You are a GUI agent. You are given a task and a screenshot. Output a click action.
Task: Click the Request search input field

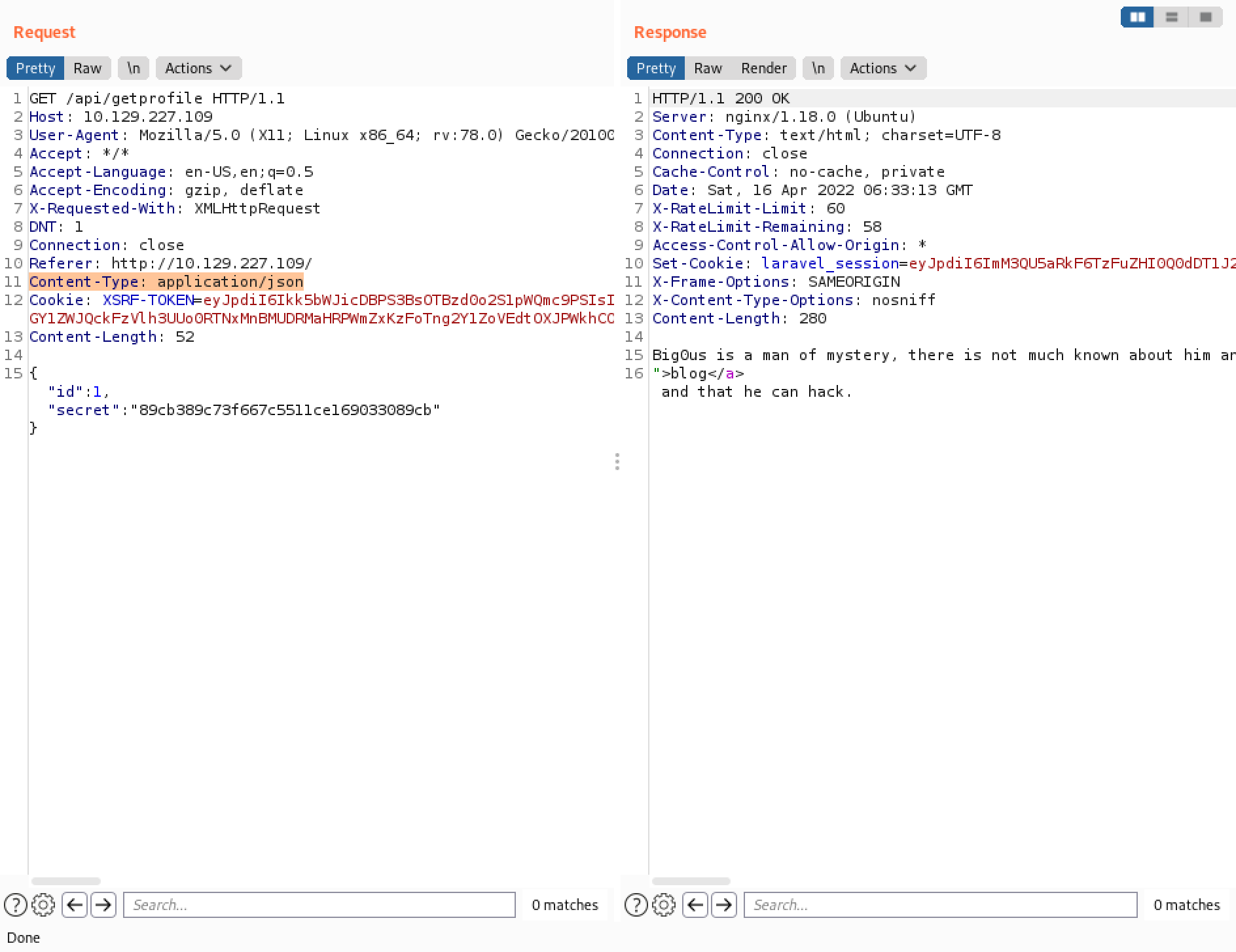(x=319, y=905)
